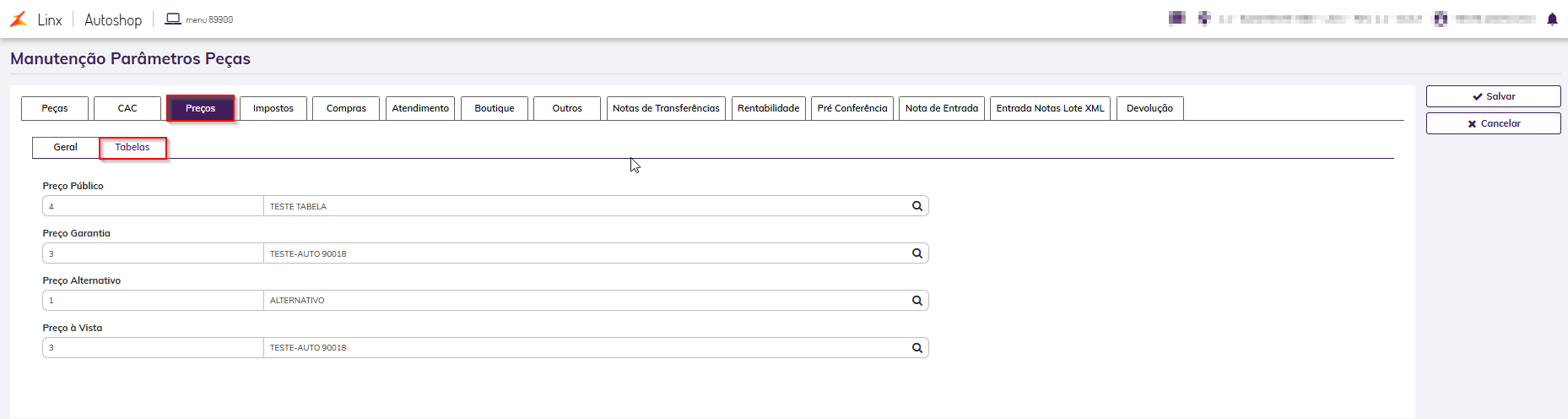The width and height of the screenshot is (1568, 419).
Task: Click the Preço Alternativo description field
Action: [x=585, y=301]
